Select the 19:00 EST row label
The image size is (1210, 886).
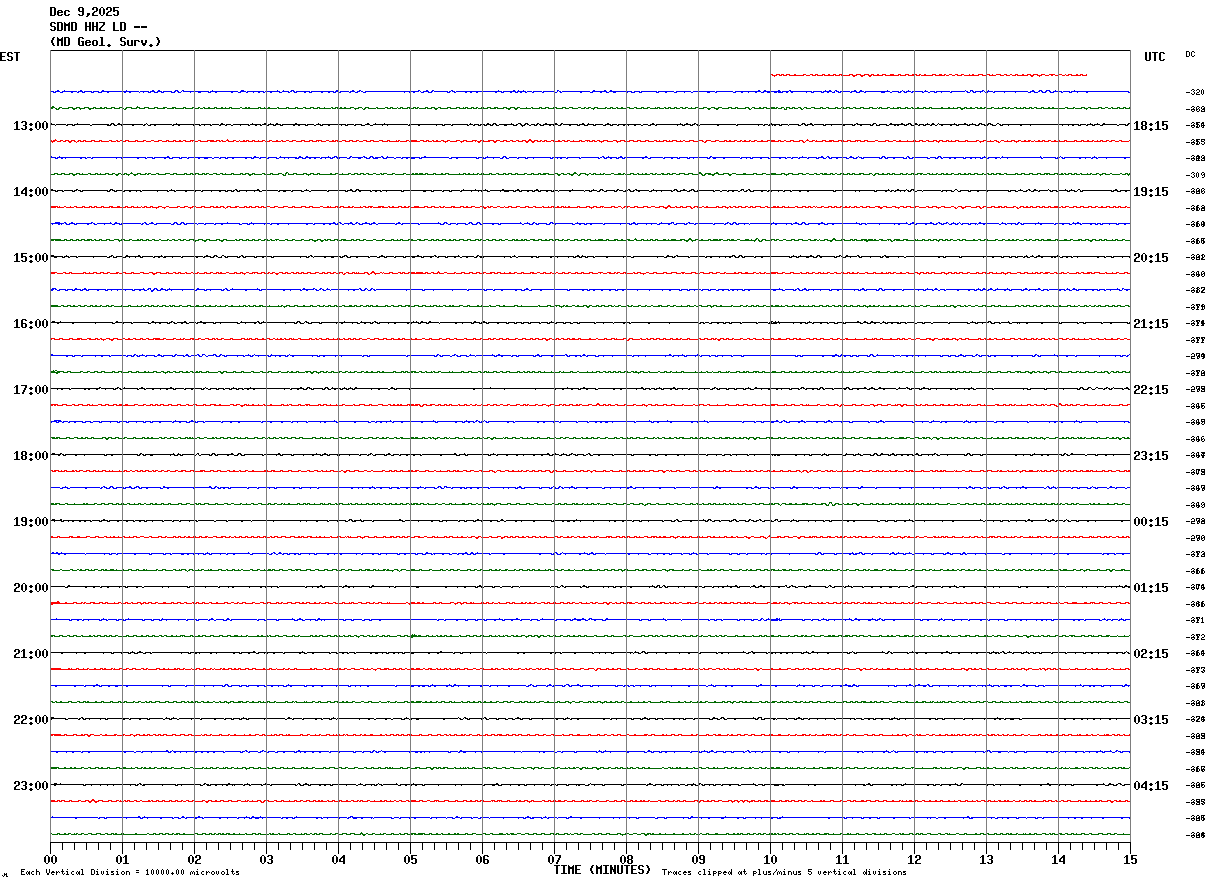click(x=31, y=522)
